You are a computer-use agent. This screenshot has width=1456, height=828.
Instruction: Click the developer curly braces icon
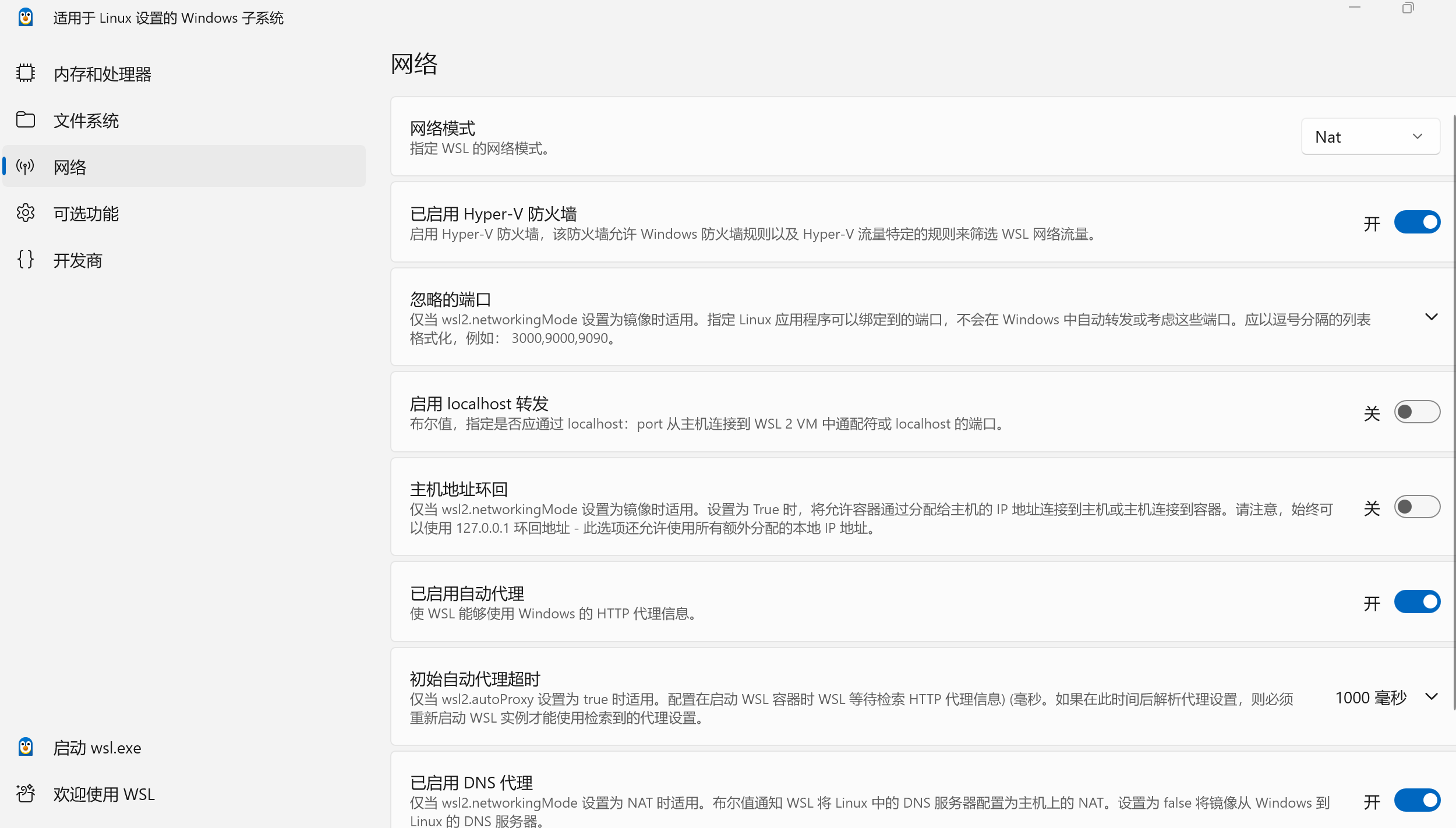(x=26, y=260)
